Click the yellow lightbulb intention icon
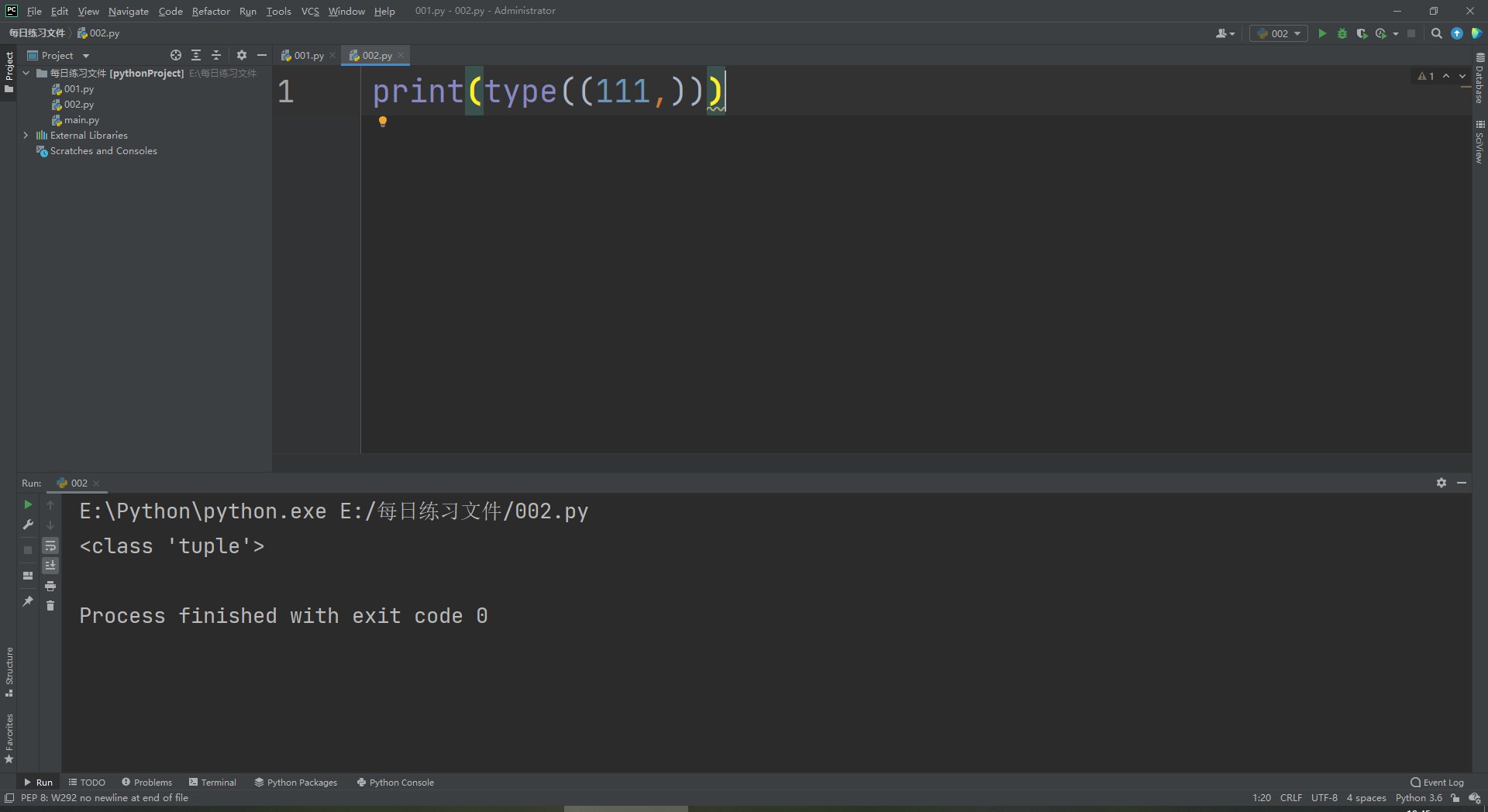This screenshot has height=812, width=1488. pyautogui.click(x=382, y=121)
